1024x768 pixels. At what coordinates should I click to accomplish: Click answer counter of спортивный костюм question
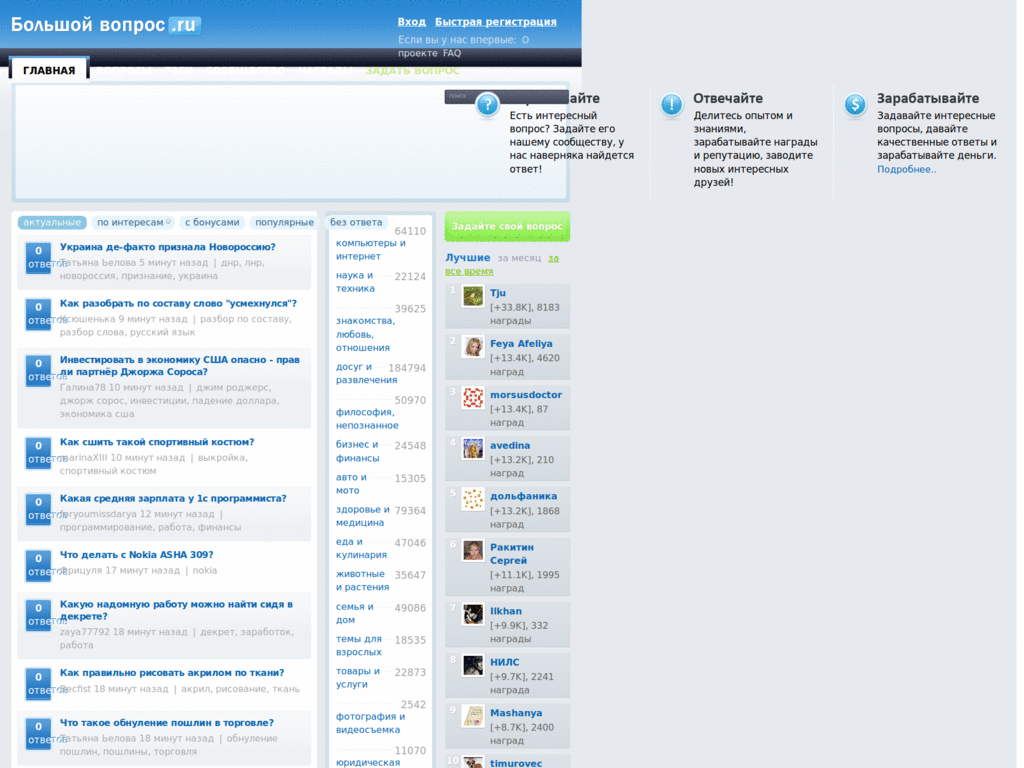click(x=39, y=453)
